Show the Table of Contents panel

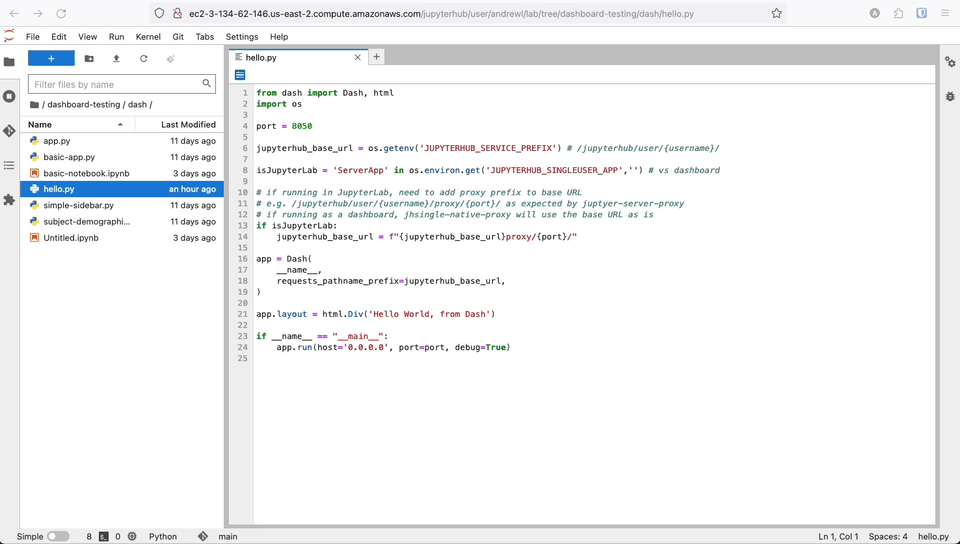click(x=9, y=165)
